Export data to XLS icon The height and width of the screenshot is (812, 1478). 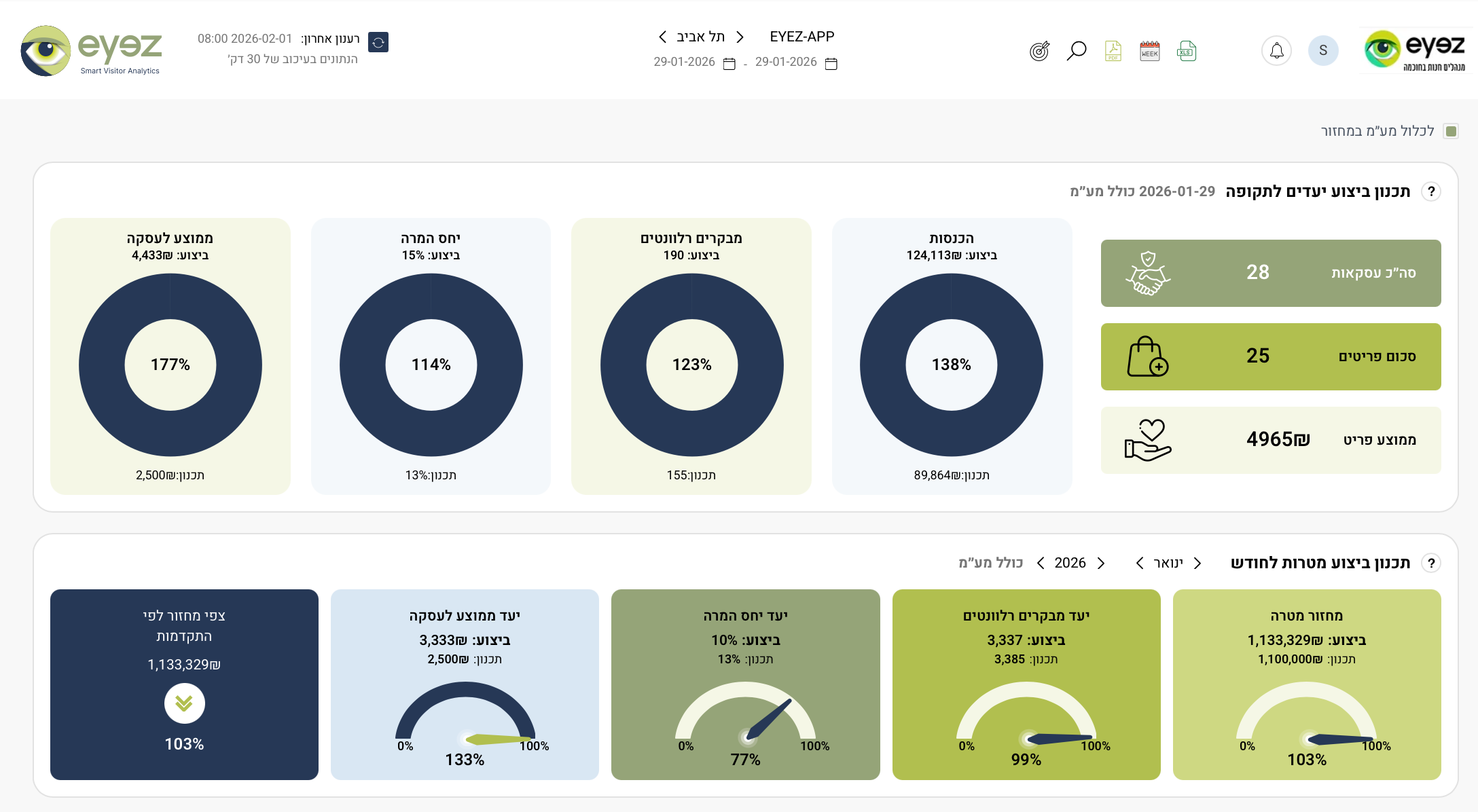[x=1186, y=51]
